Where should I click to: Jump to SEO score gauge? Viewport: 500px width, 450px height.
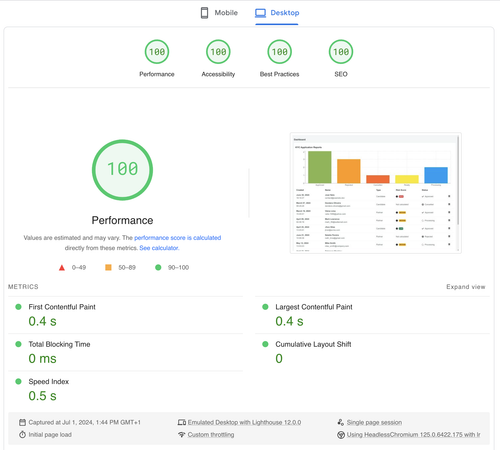click(341, 52)
